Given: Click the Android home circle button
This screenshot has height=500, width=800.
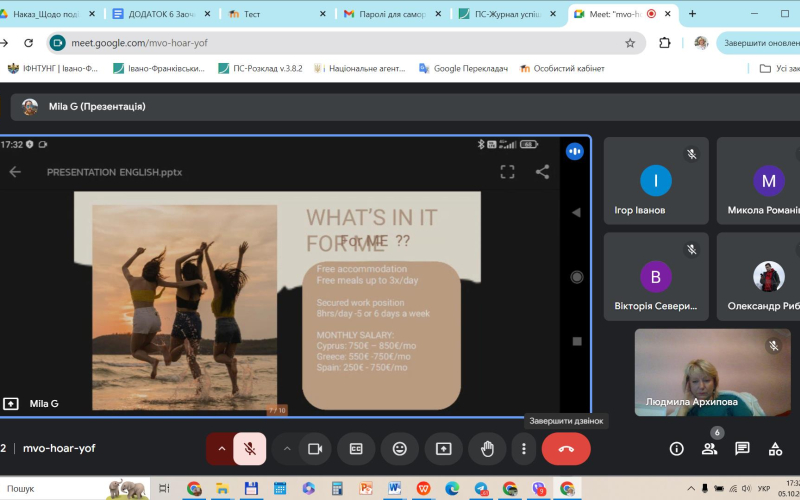Looking at the screenshot, I should [577, 277].
